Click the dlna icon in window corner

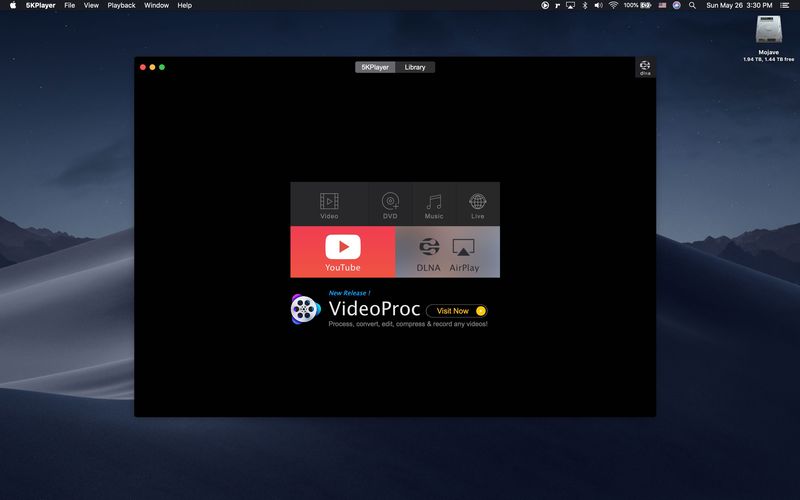(x=645, y=67)
